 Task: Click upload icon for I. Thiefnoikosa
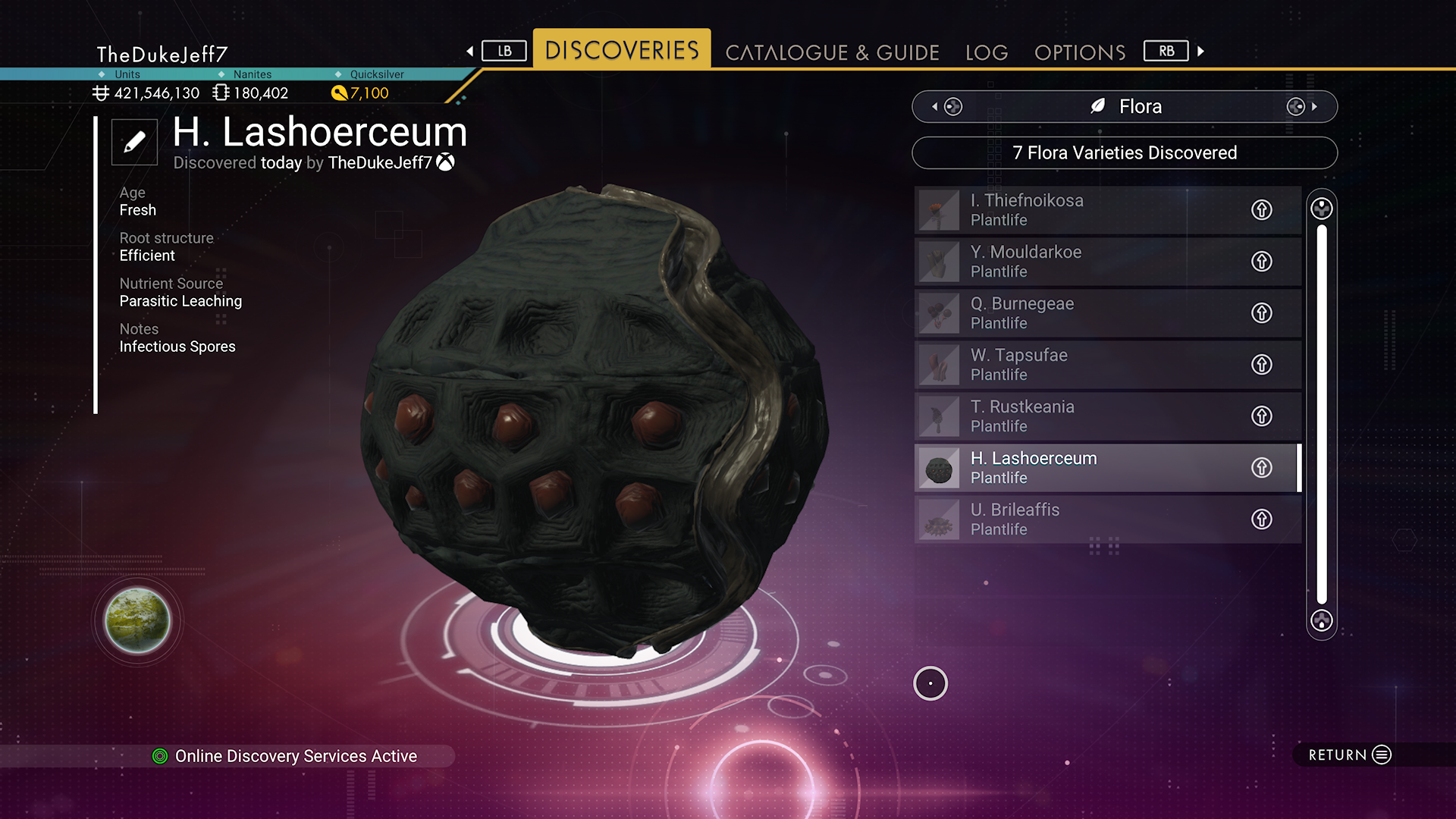(x=1261, y=210)
